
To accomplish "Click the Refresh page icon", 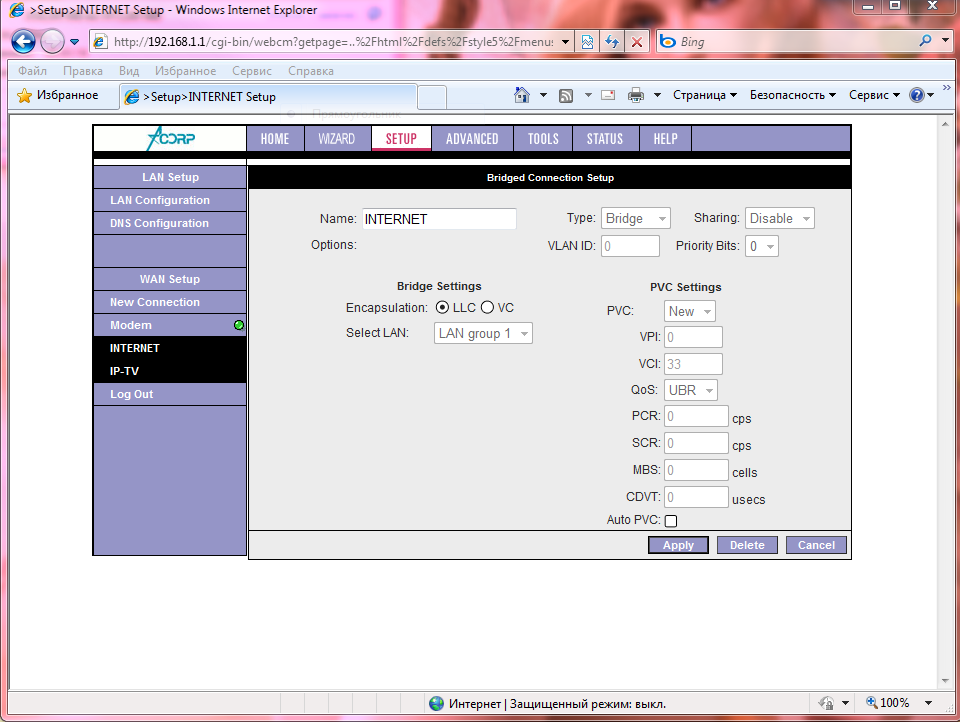I will [x=611, y=42].
